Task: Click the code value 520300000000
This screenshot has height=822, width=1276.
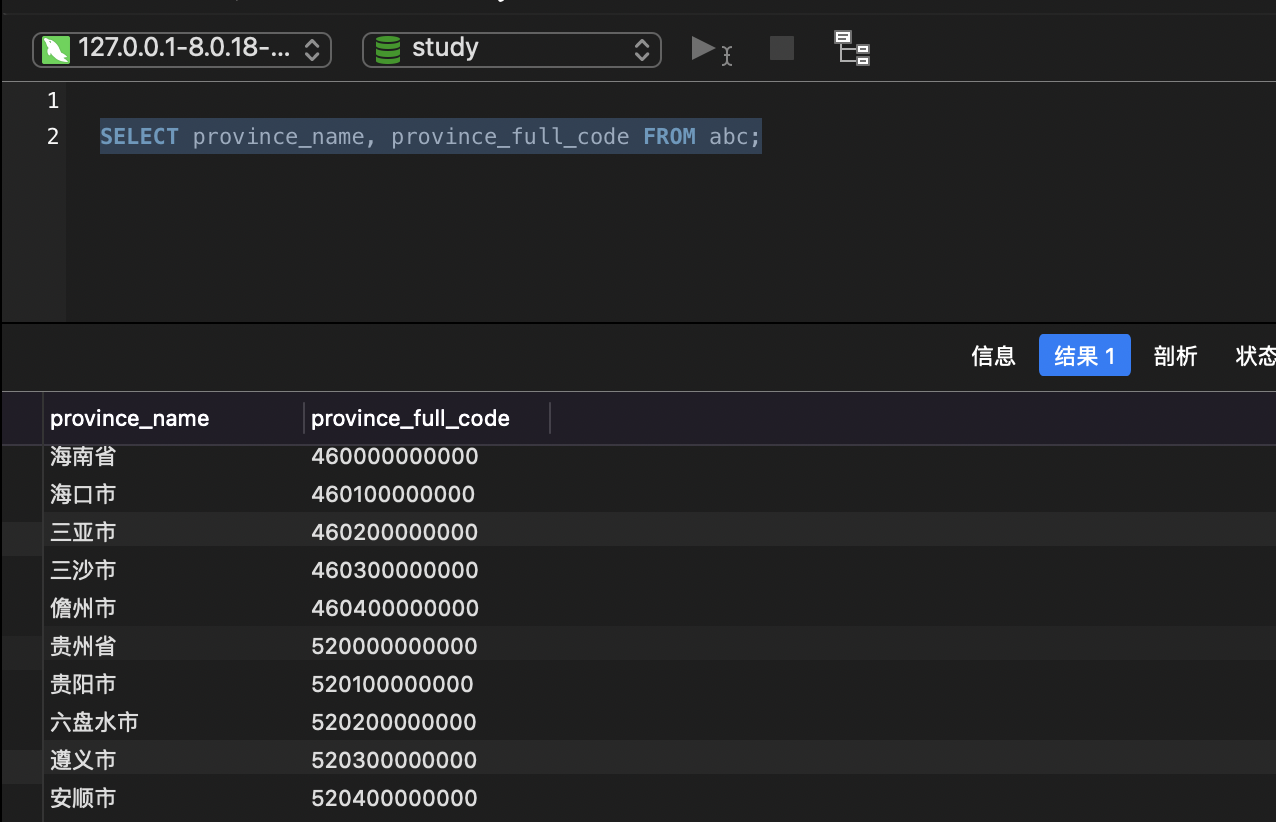Action: coord(394,760)
